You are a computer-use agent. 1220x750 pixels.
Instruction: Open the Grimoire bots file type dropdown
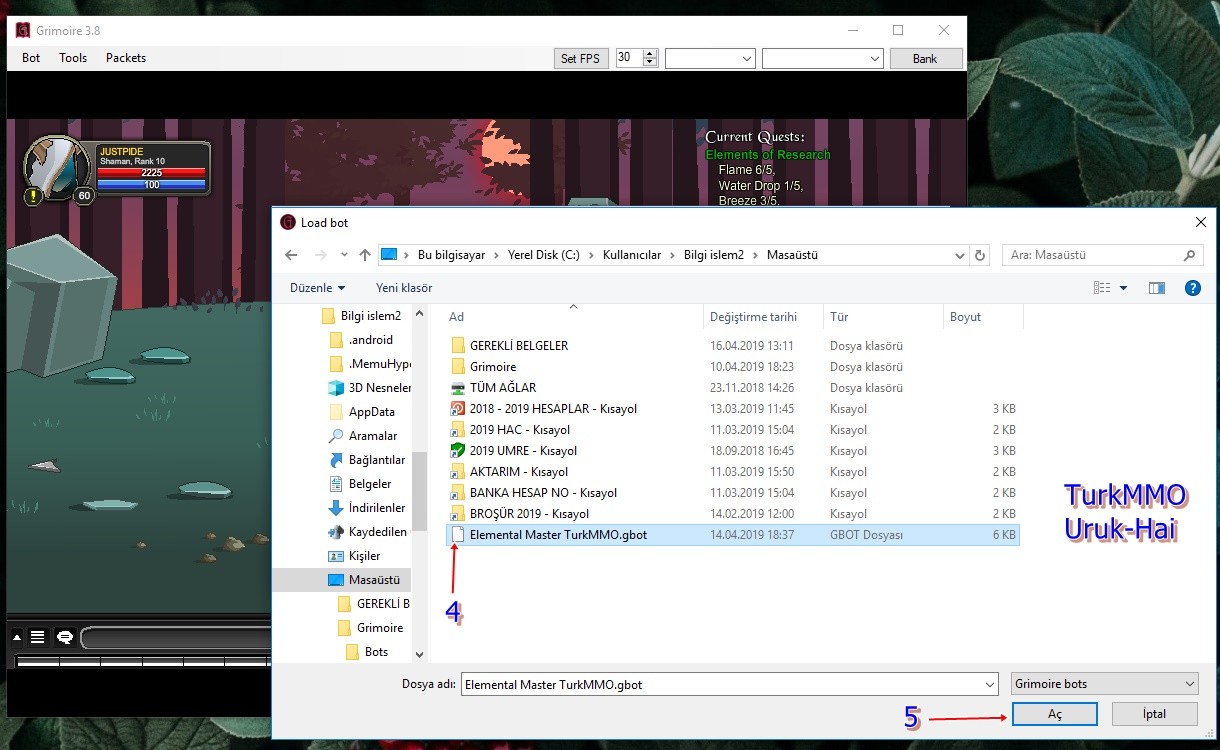pyautogui.click(x=1105, y=685)
